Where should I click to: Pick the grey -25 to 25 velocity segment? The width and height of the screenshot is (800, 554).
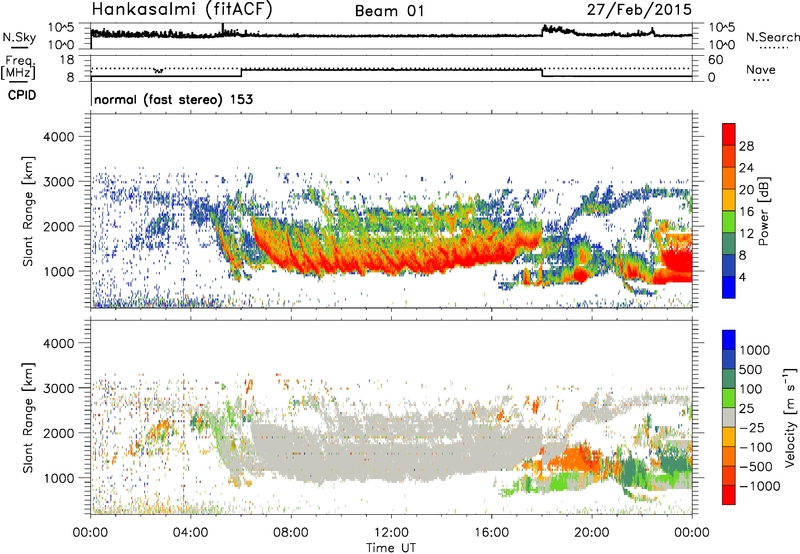point(729,417)
